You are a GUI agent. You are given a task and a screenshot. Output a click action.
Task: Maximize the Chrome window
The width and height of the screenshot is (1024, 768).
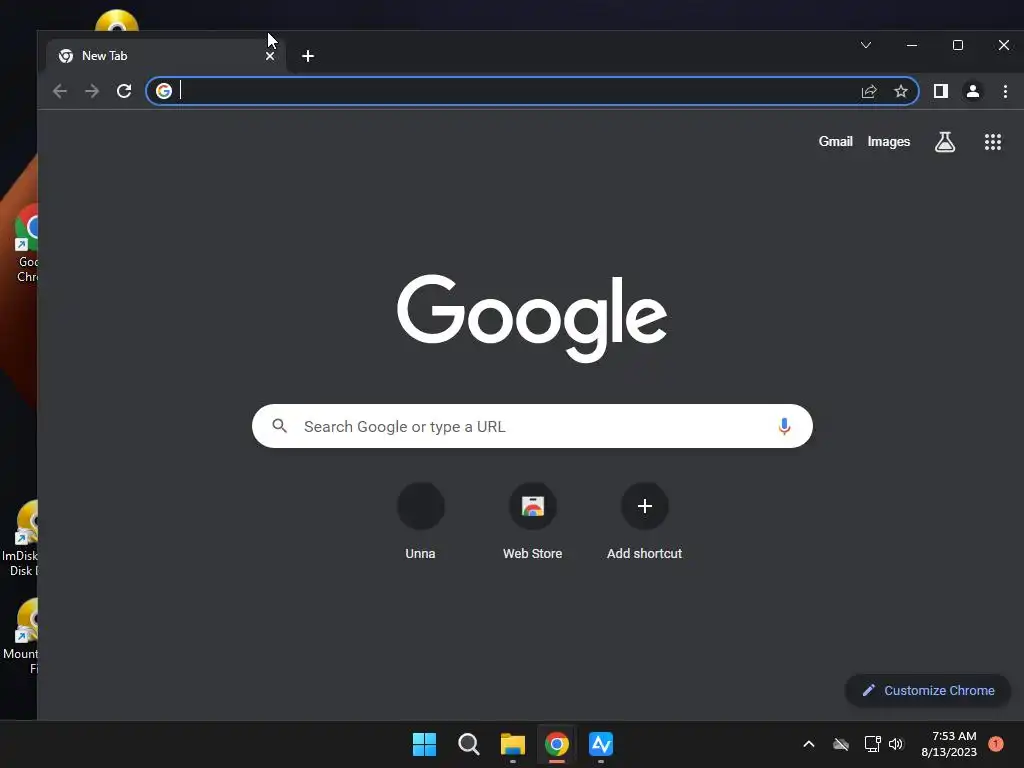[x=958, y=45]
